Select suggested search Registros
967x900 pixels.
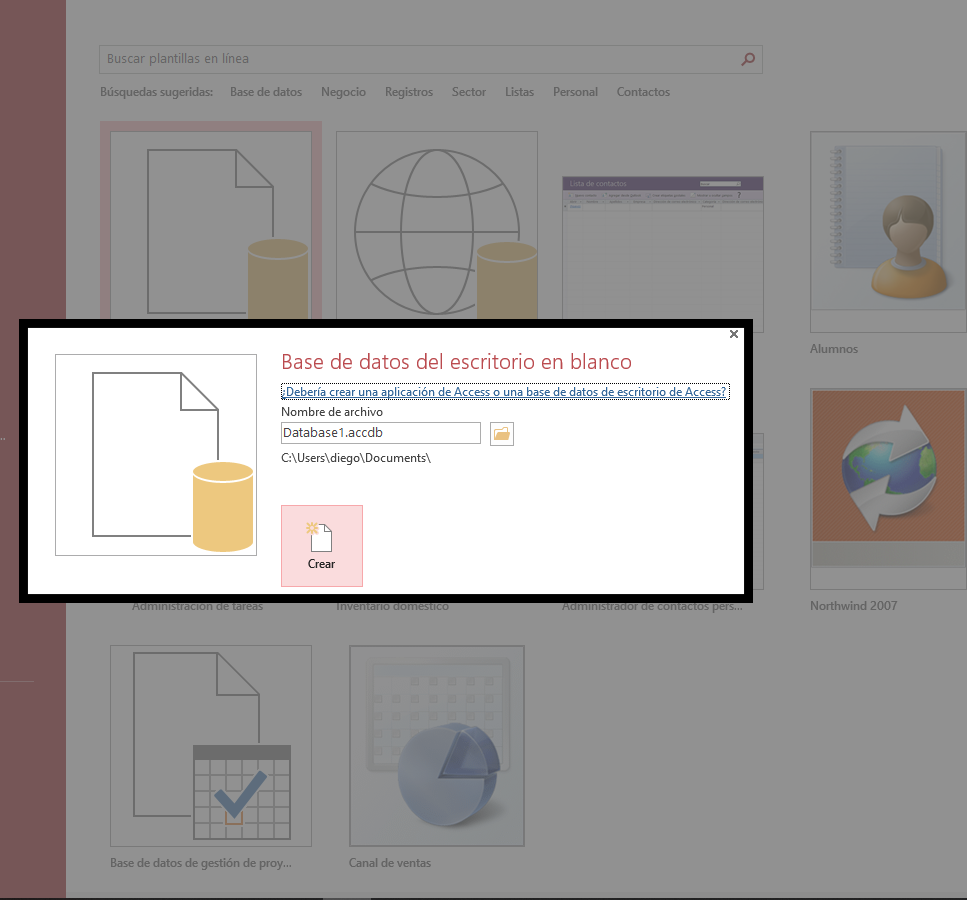pos(409,92)
